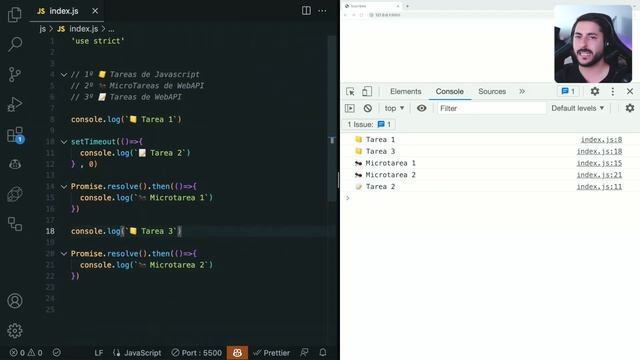The image size is (640, 360).
Task: Toggle the live expression eye icon
Action: tap(421, 108)
